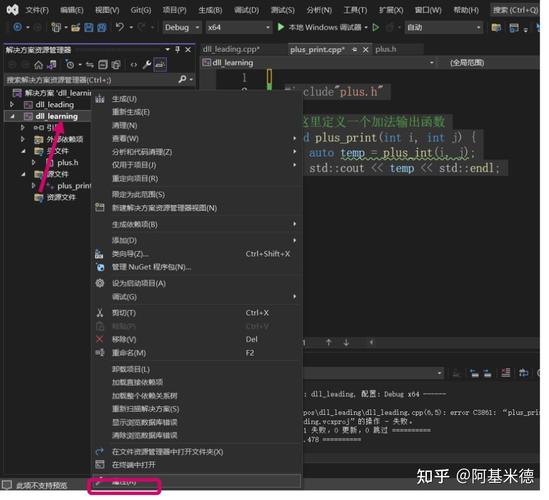
Task: Open Solution Explorer window options dropdown
Action: point(167,50)
